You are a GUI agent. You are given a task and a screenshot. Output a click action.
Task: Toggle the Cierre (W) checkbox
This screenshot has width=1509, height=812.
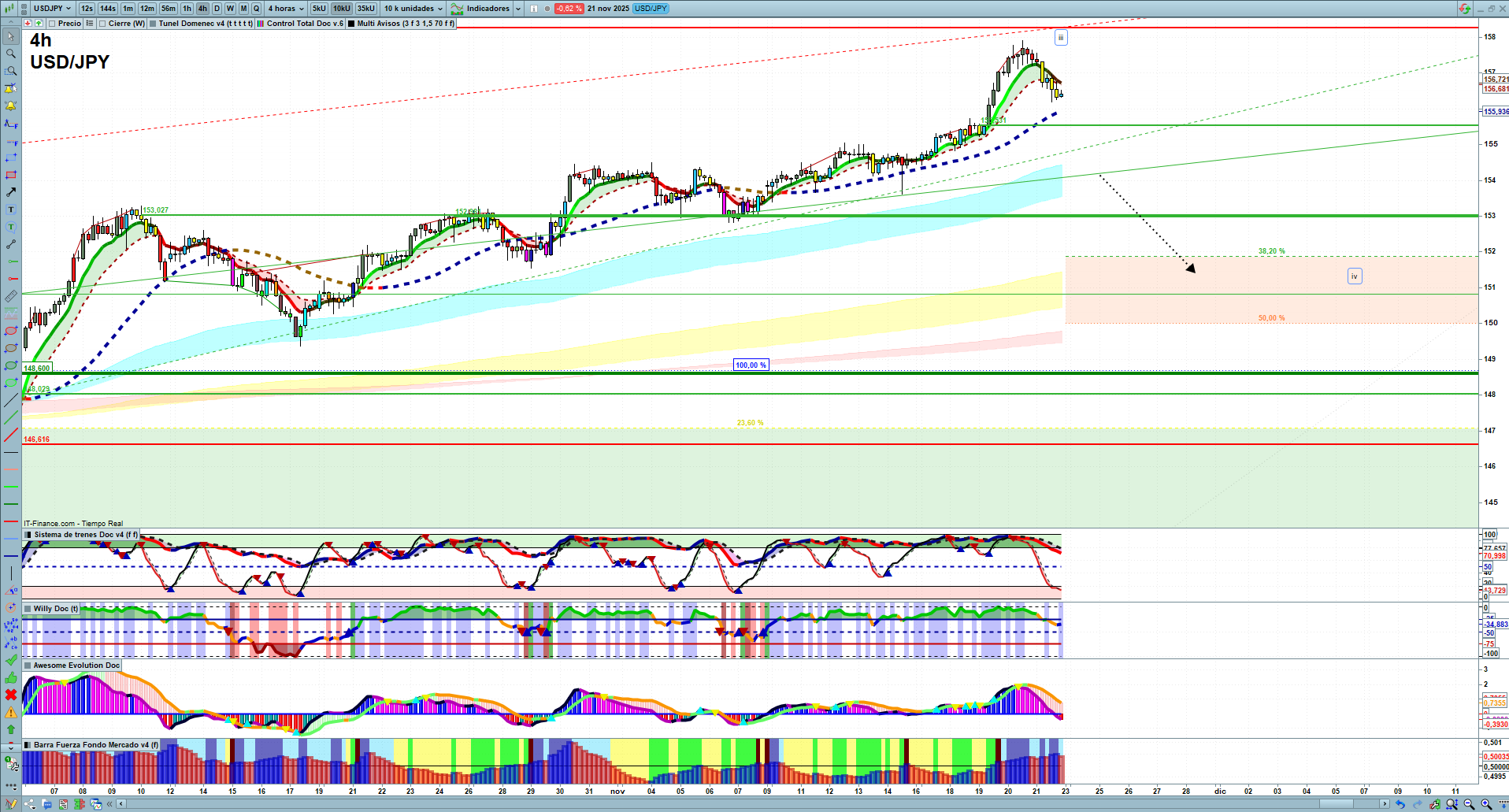coord(102,24)
